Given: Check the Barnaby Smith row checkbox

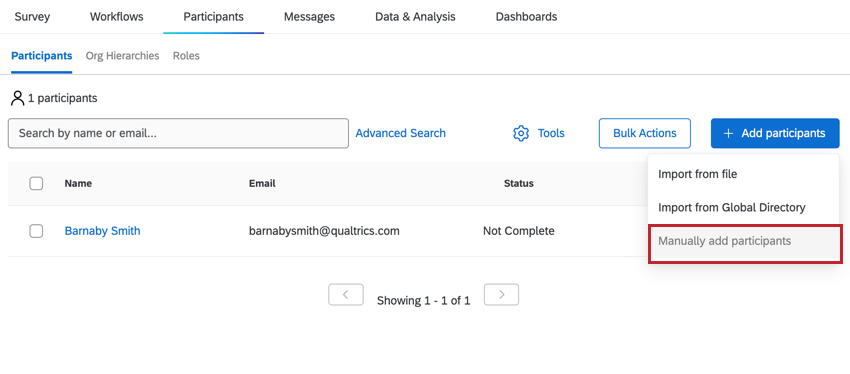Looking at the screenshot, I should pos(36,231).
